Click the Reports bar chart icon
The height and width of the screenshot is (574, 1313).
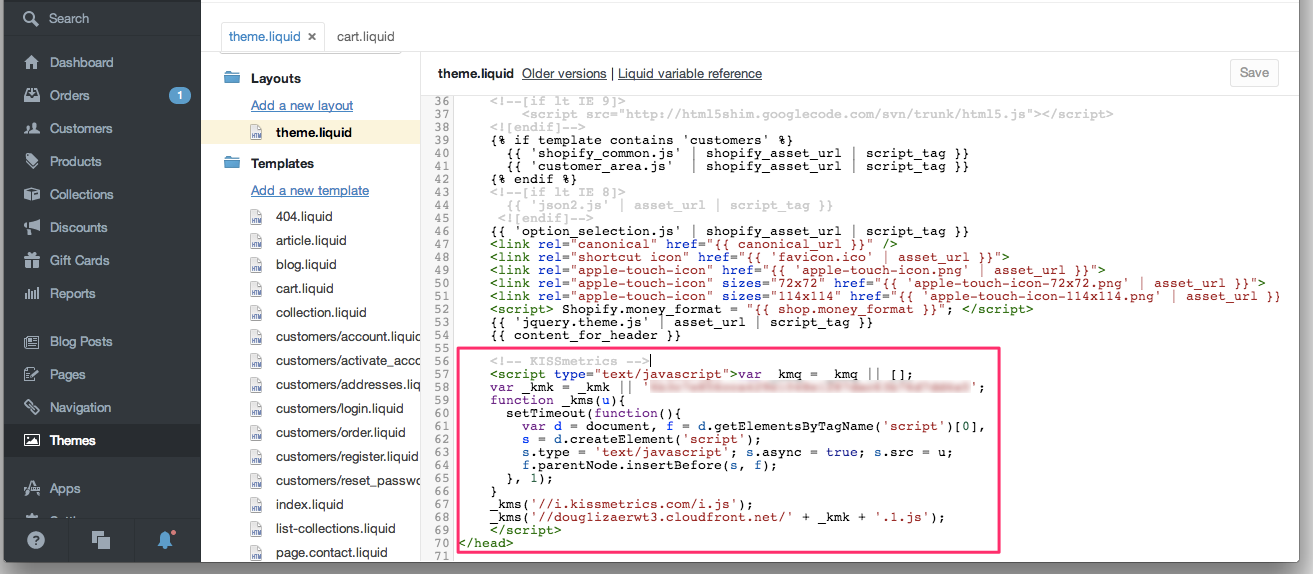[32, 293]
